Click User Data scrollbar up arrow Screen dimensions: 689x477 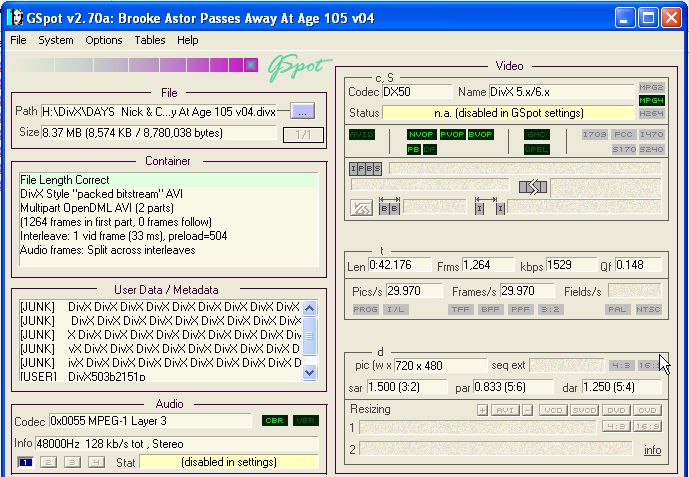[x=310, y=308]
